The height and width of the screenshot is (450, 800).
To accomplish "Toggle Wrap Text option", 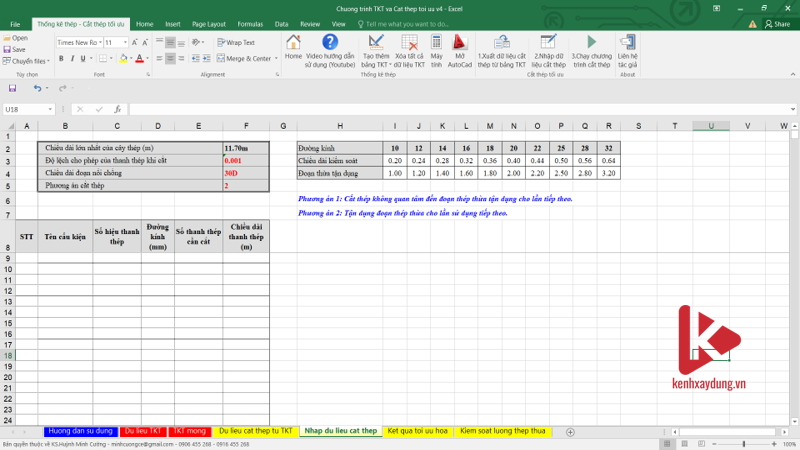I will point(235,43).
